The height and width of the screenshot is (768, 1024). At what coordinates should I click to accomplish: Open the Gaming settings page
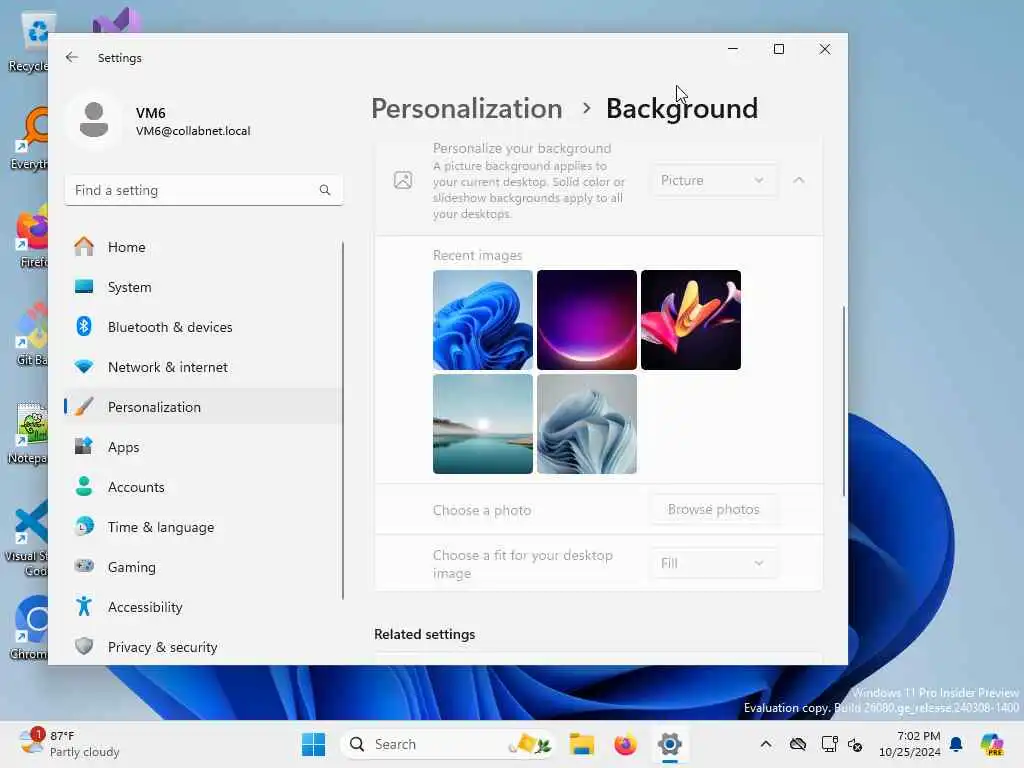pyautogui.click(x=203, y=566)
